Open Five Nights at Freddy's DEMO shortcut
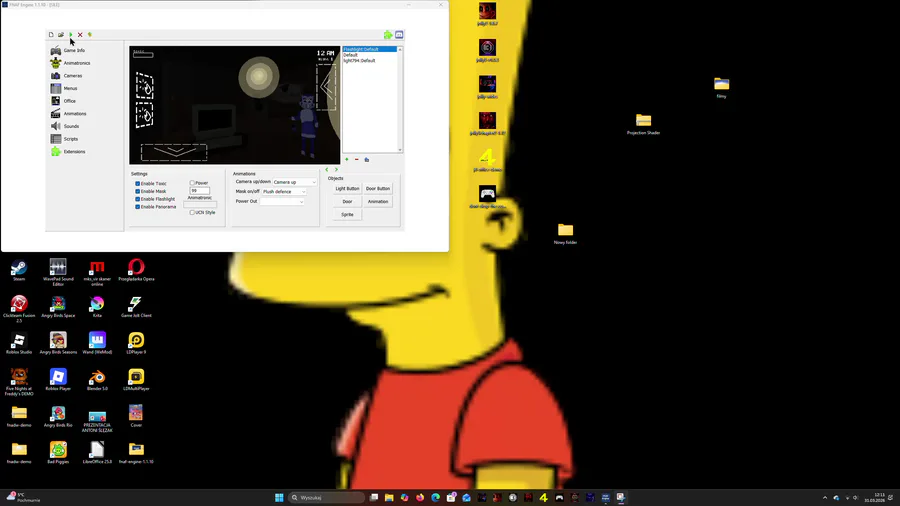Image resolution: width=900 pixels, height=506 pixels. tap(19, 383)
